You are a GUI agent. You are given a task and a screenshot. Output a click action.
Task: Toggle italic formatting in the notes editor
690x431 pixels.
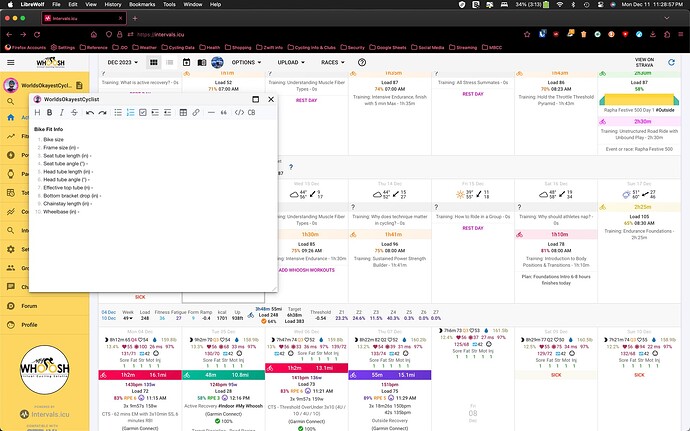pyautogui.click(x=62, y=113)
